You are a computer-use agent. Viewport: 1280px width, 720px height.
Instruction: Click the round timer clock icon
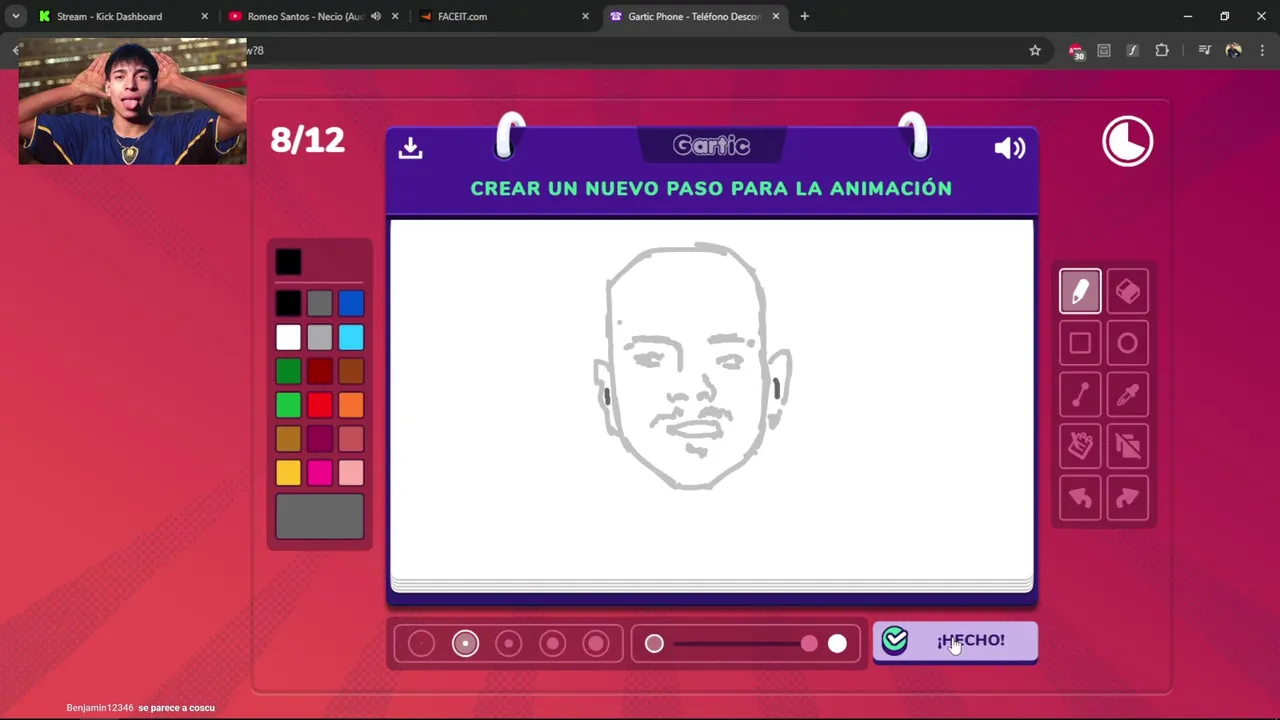coord(1128,141)
